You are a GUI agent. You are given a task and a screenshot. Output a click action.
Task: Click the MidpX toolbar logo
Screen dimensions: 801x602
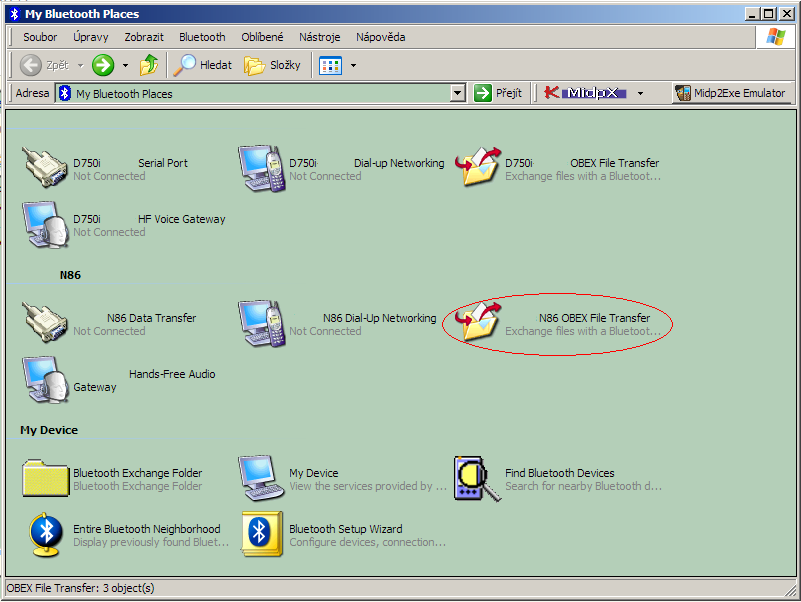pos(586,93)
